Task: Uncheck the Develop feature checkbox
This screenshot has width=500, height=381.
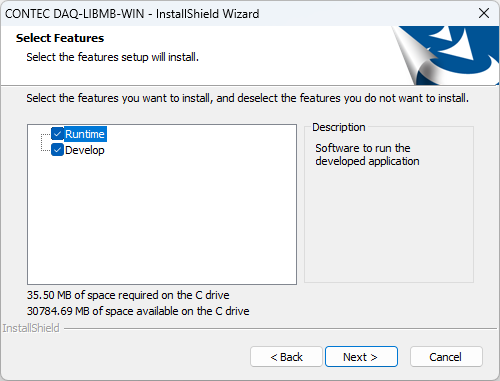Action: pos(57,150)
